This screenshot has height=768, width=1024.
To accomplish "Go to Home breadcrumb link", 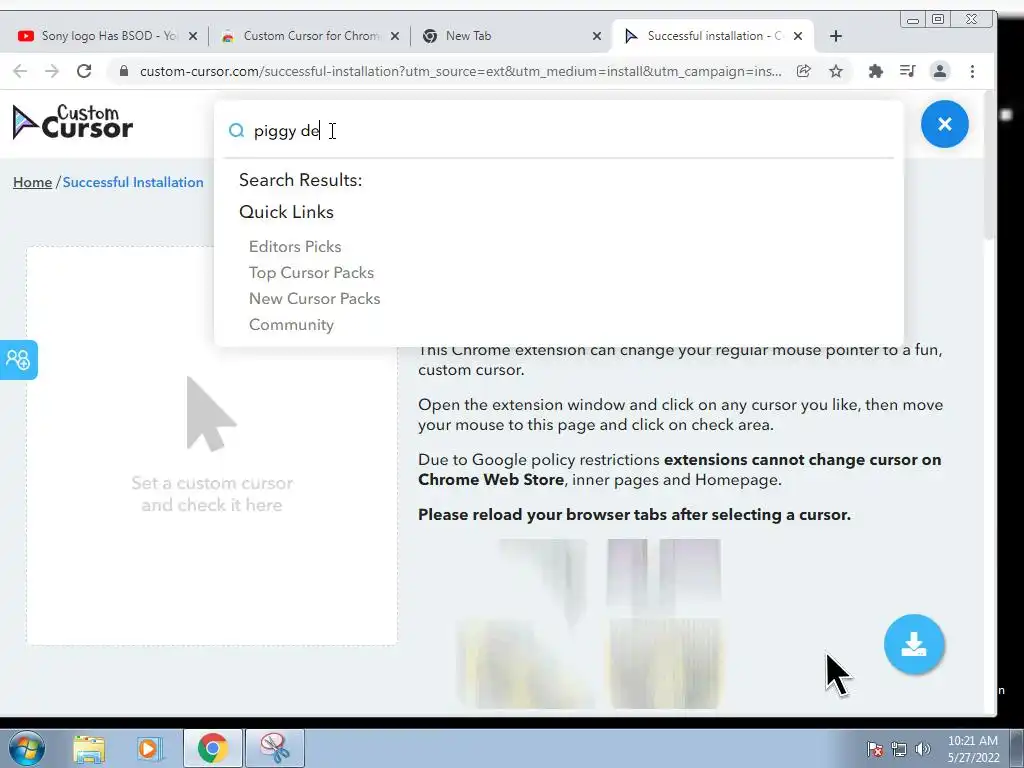I will (33, 182).
